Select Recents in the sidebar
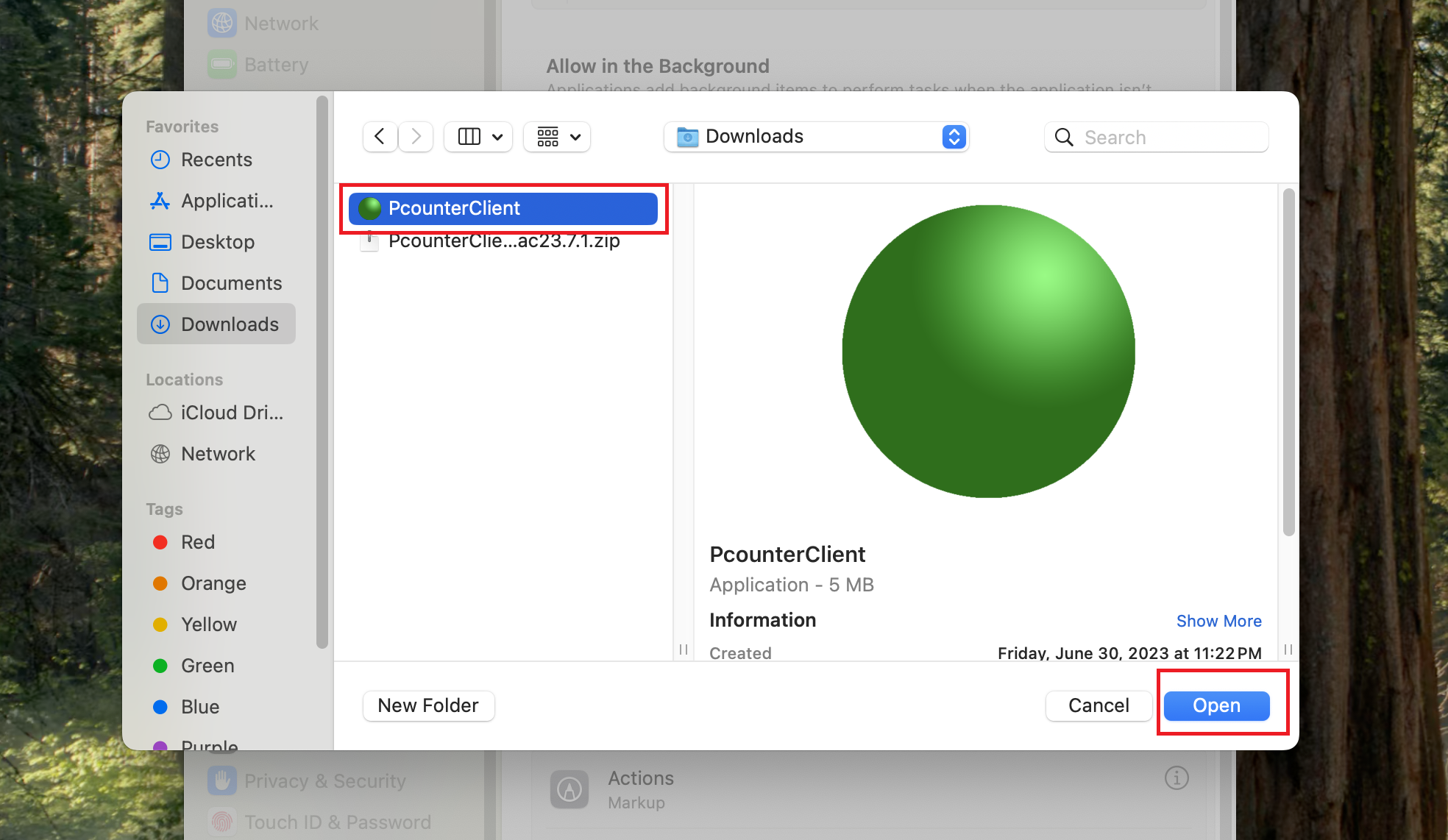Image resolution: width=1448 pixels, height=840 pixels. tap(216, 160)
